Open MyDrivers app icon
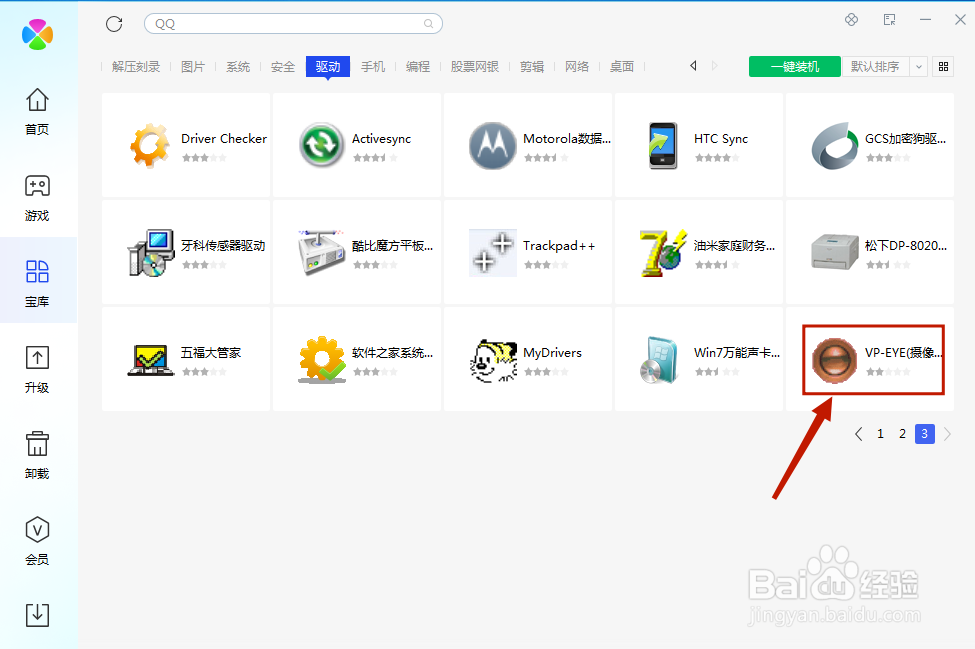The image size is (975, 649). pyautogui.click(x=492, y=360)
